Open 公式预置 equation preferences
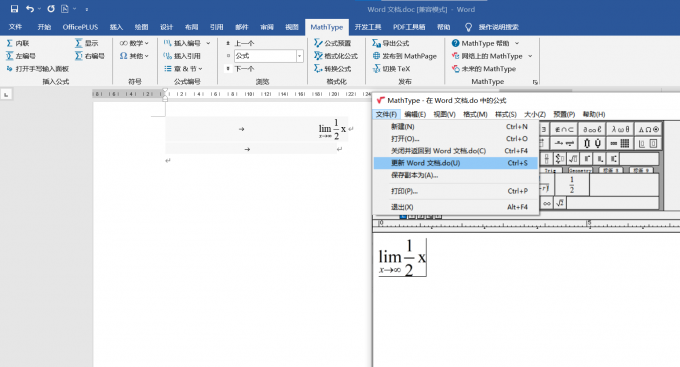Viewport: 680px width, 367px height. 333,43
